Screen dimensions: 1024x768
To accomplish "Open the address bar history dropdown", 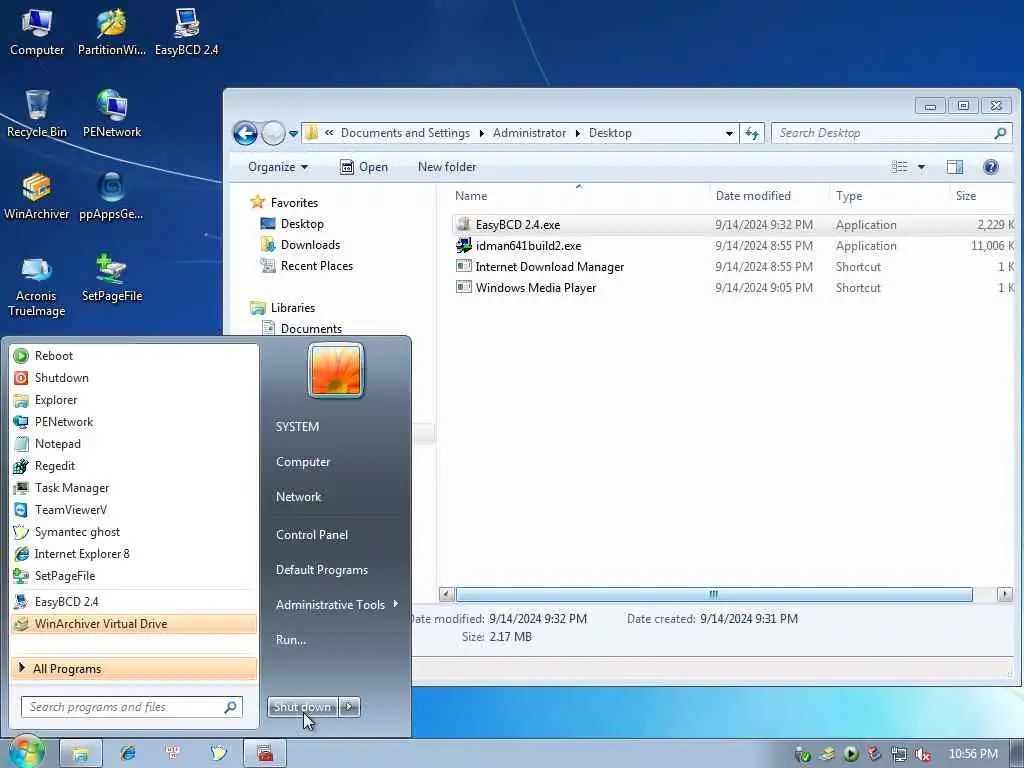I will tap(729, 133).
